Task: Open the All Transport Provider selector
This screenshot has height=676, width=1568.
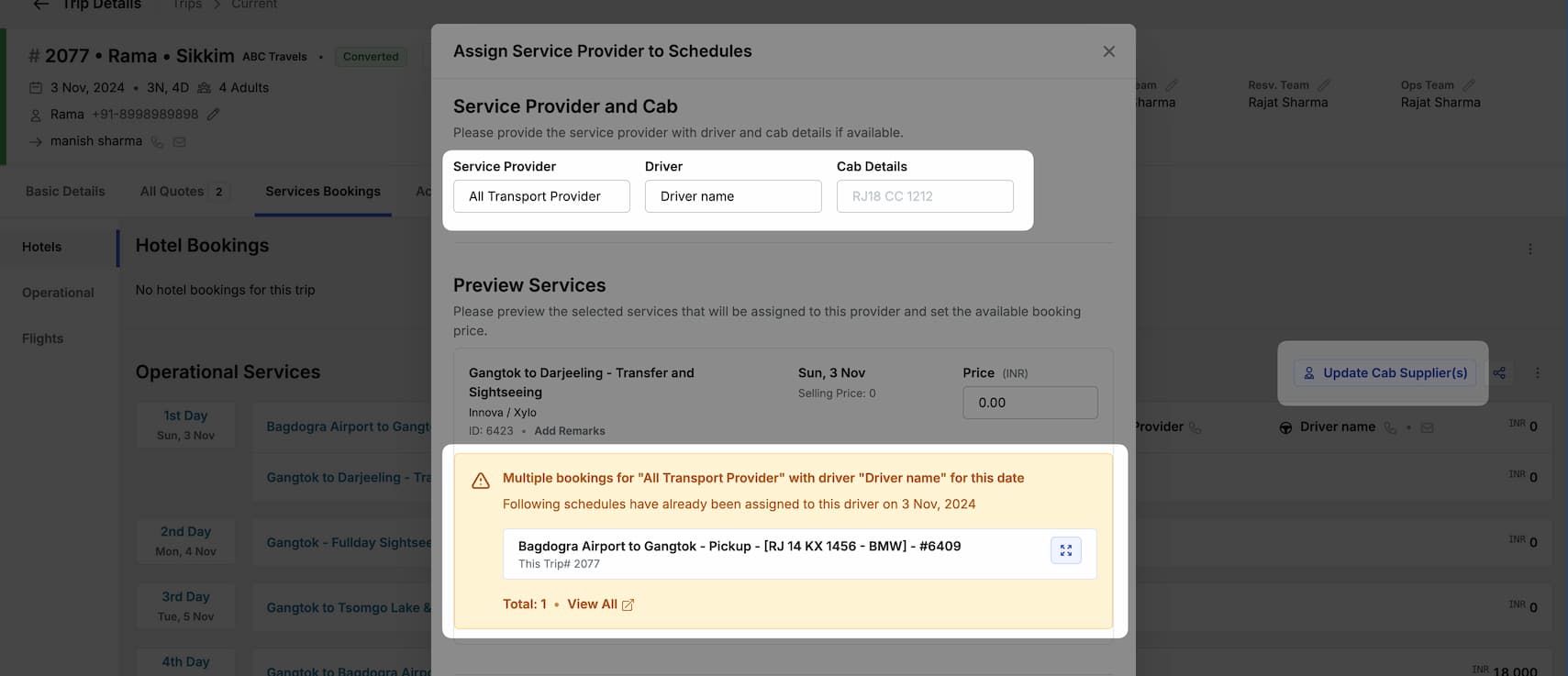Action: click(x=541, y=196)
